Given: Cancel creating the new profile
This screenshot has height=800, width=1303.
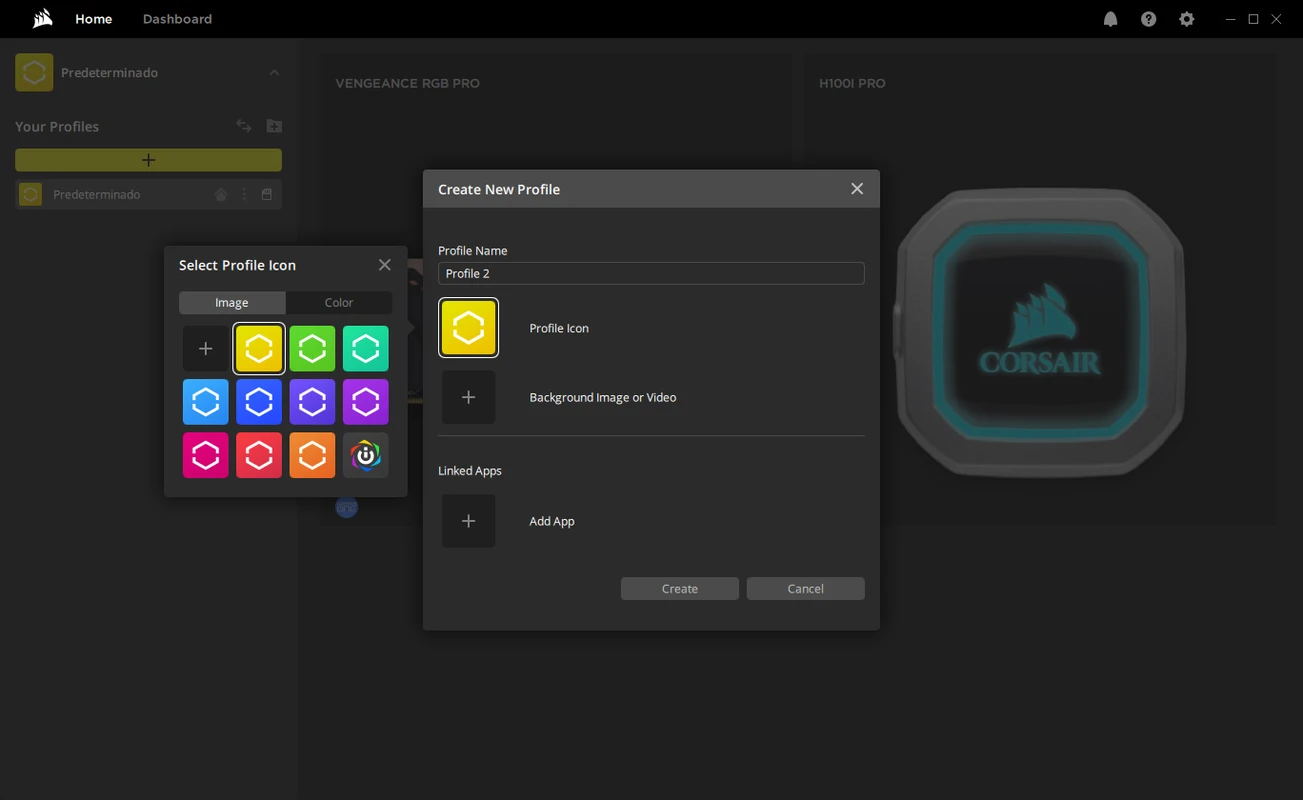Looking at the screenshot, I should point(805,588).
